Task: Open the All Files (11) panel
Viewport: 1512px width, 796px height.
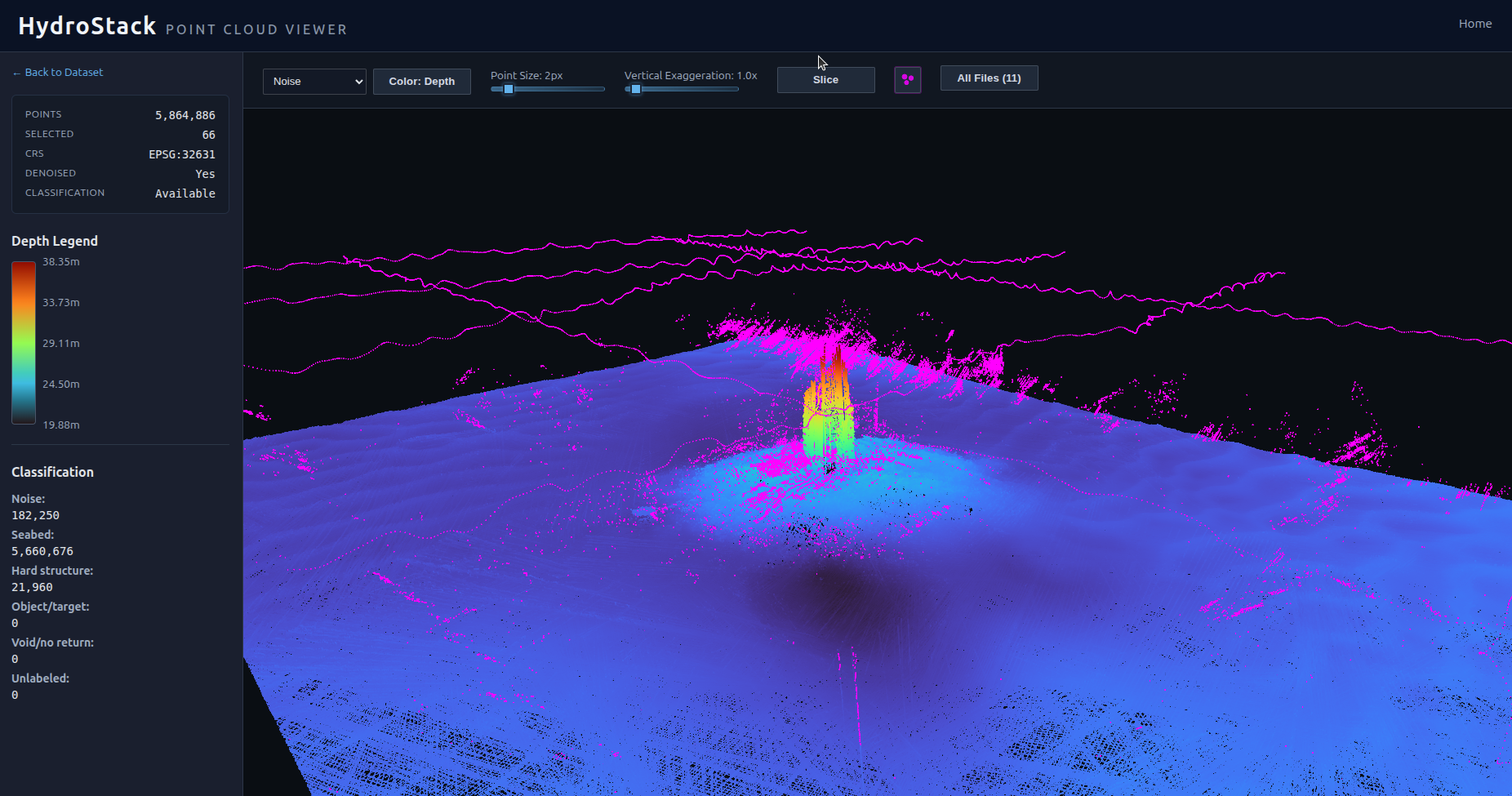Action: [x=989, y=78]
